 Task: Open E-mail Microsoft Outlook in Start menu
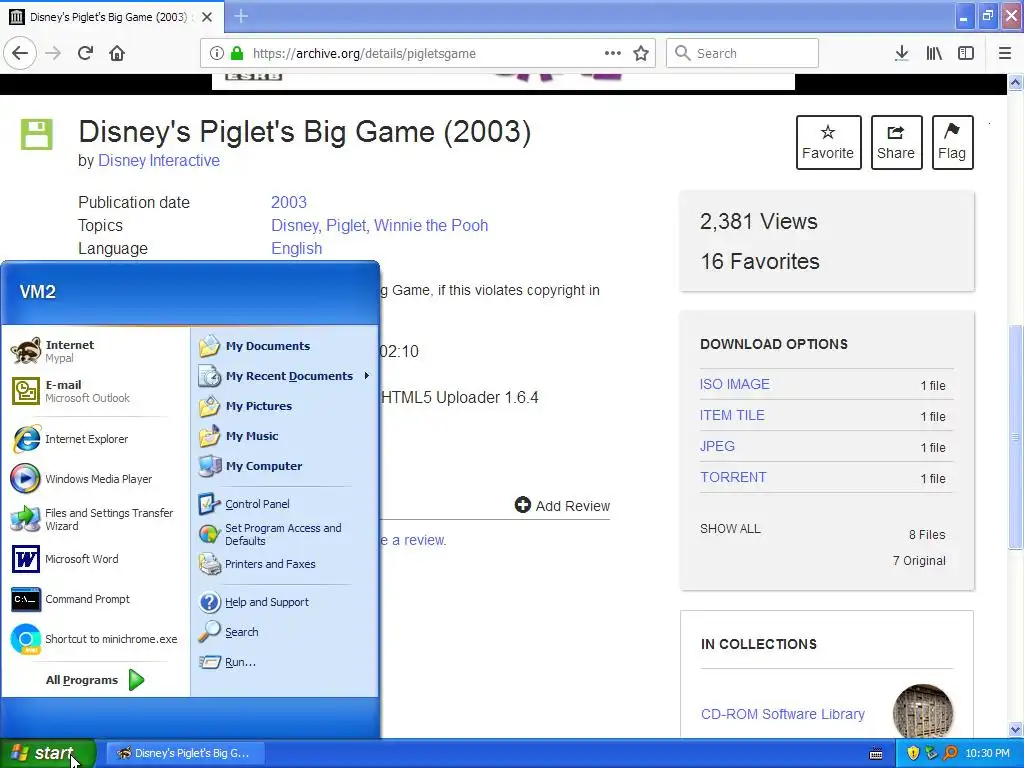click(x=95, y=391)
